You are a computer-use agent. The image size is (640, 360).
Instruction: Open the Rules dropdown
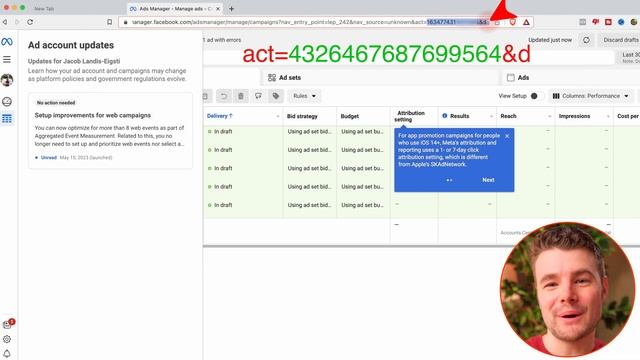pyautogui.click(x=304, y=96)
